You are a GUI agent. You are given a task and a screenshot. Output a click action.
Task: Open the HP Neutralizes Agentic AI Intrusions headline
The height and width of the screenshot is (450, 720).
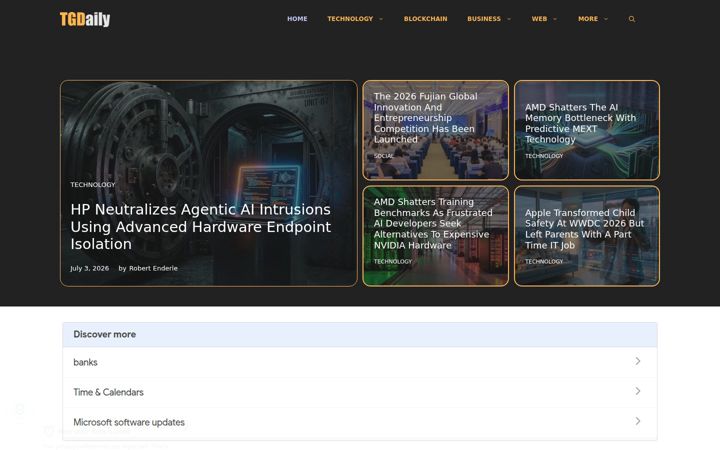(201, 226)
